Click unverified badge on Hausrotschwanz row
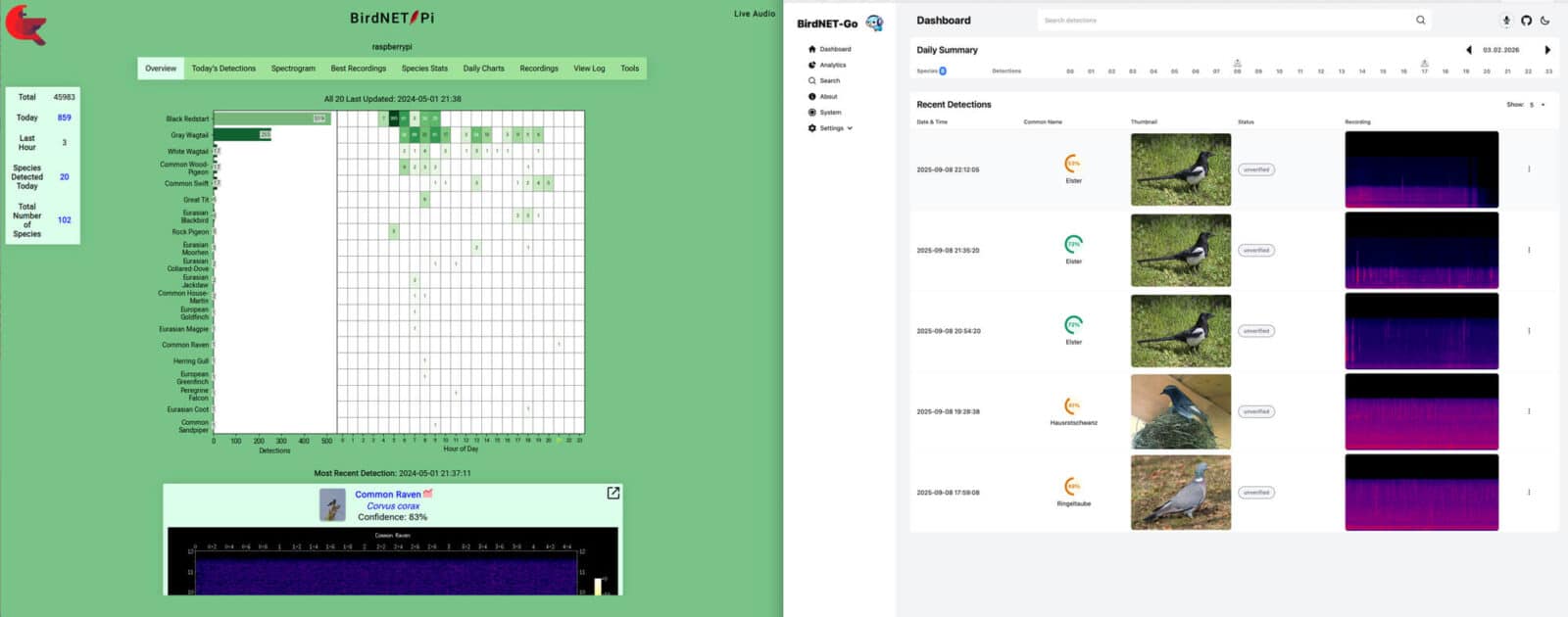The height and width of the screenshot is (617, 1568). (1256, 411)
